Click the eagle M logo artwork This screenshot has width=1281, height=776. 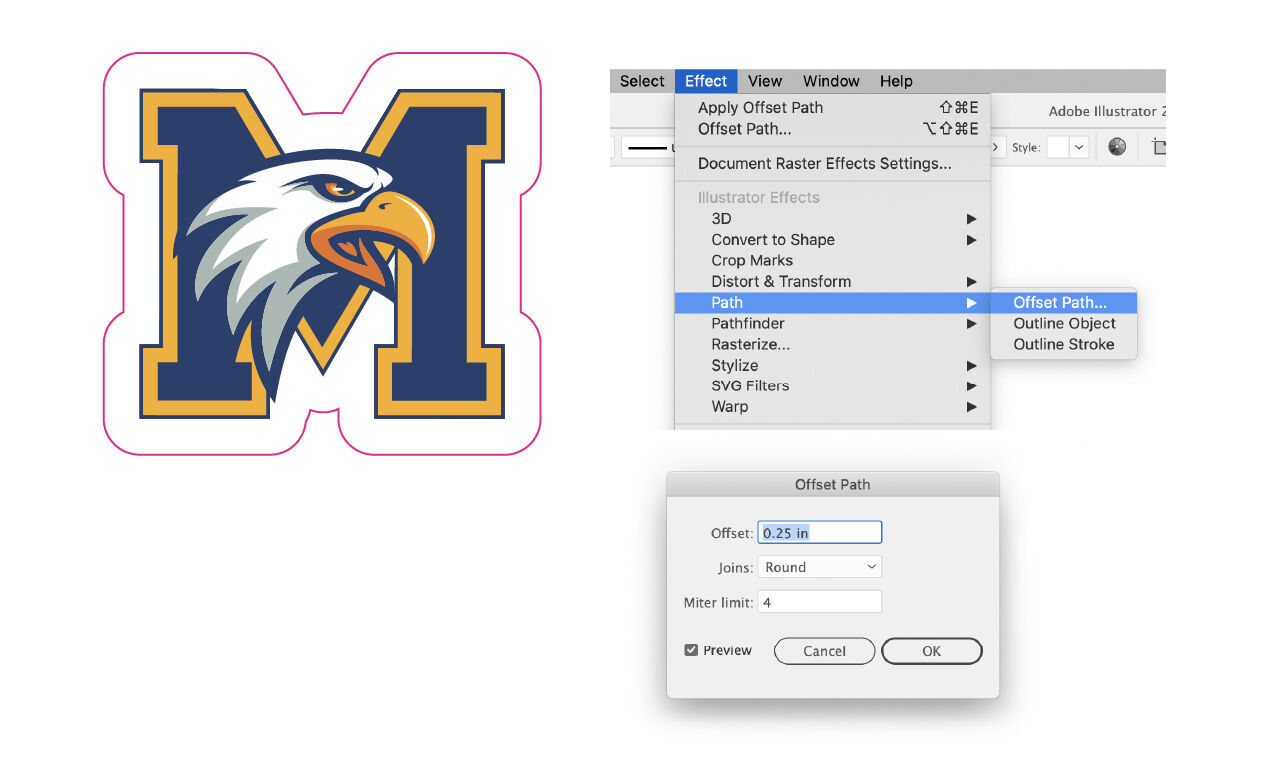322,254
